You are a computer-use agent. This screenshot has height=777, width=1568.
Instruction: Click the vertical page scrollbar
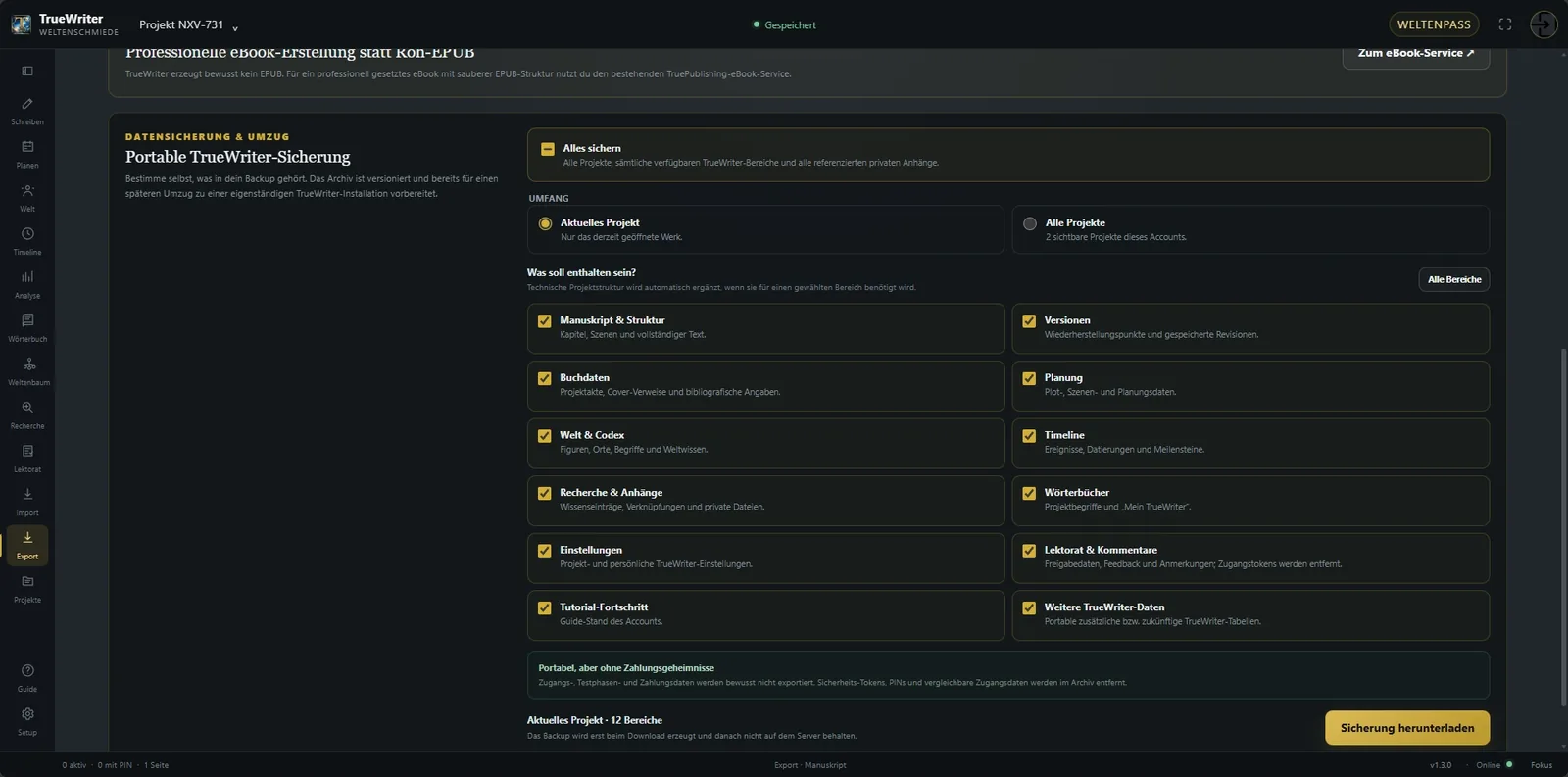click(x=1563, y=526)
